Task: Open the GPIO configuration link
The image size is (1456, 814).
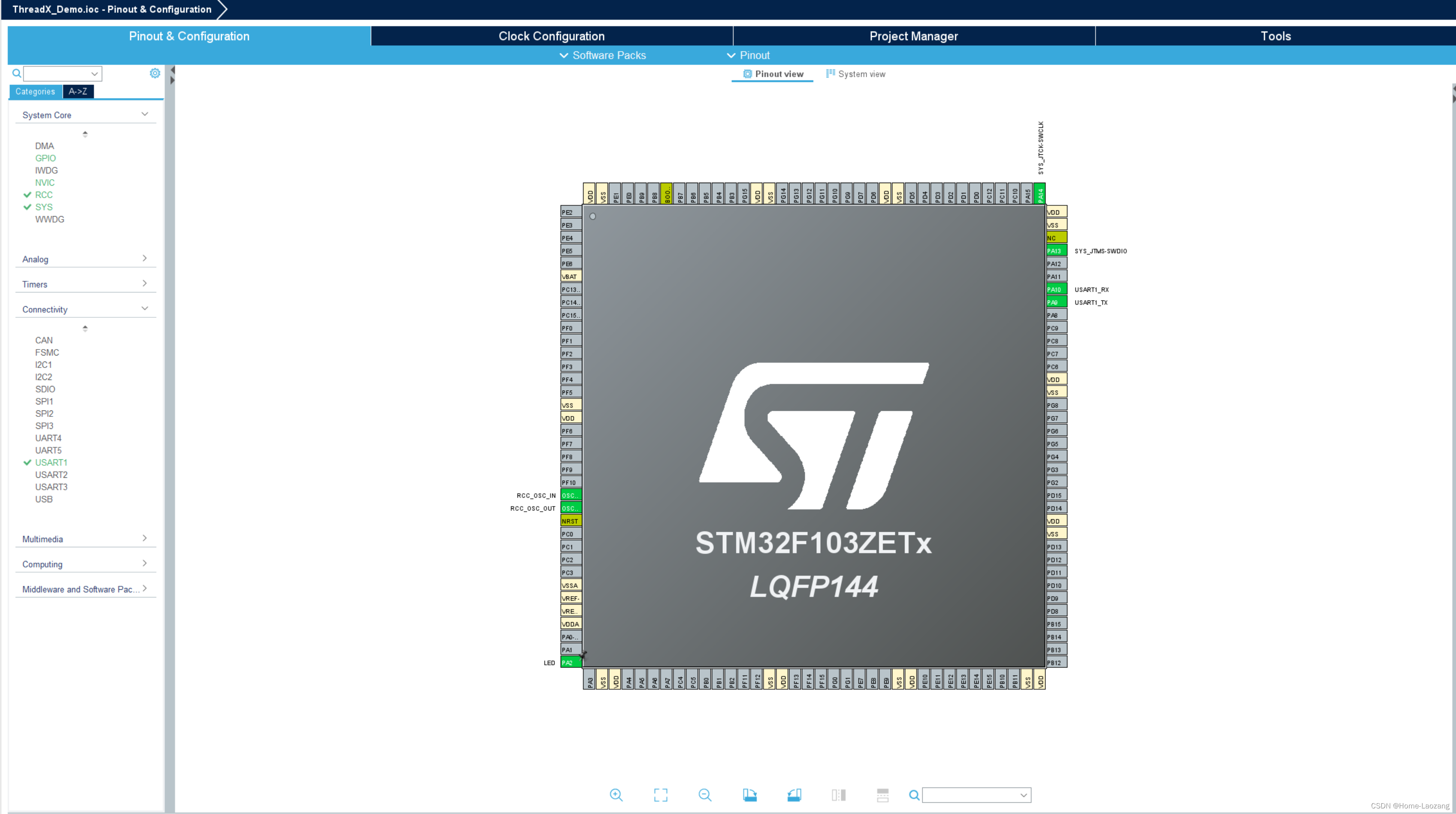Action: pos(45,158)
